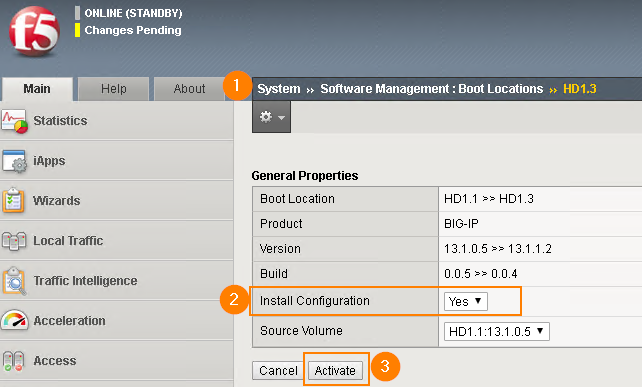The width and height of the screenshot is (642, 387).
Task: Click the BIG-IP value
Action: [x=461, y=224]
